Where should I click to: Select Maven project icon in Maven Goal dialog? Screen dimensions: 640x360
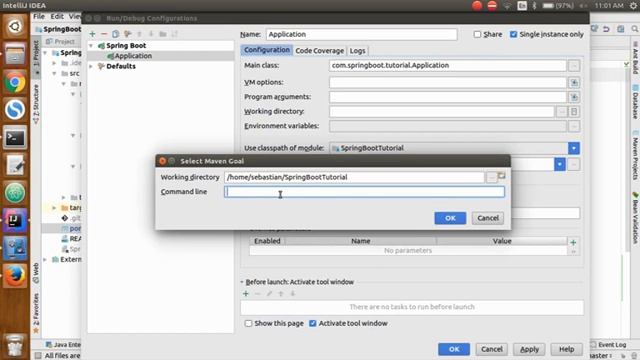(502, 176)
